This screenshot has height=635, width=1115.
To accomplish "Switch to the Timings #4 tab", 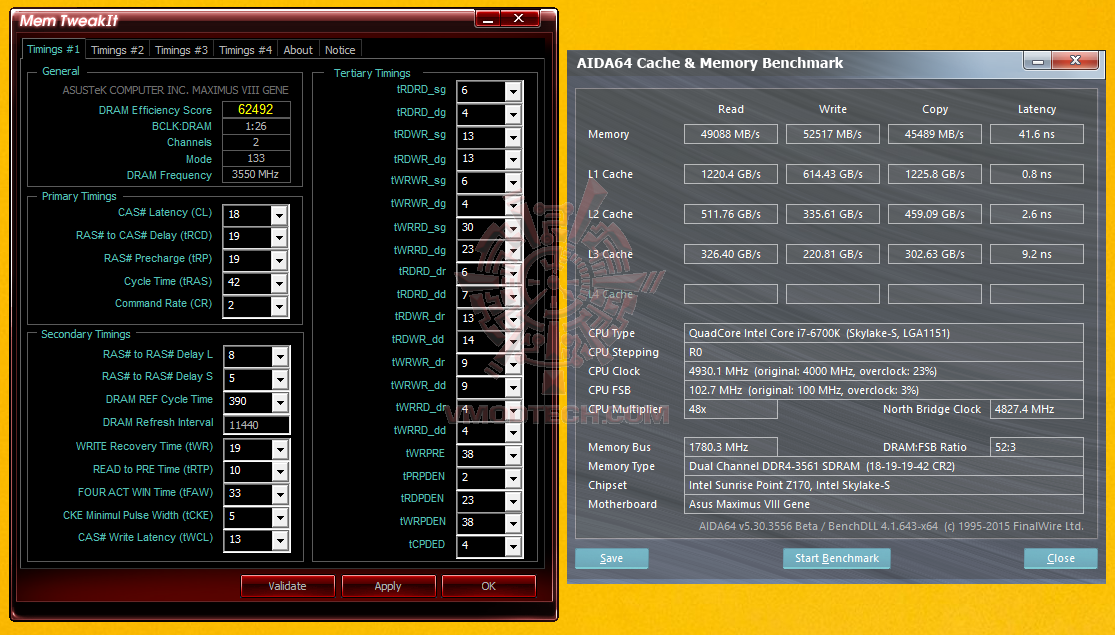I will tap(245, 50).
